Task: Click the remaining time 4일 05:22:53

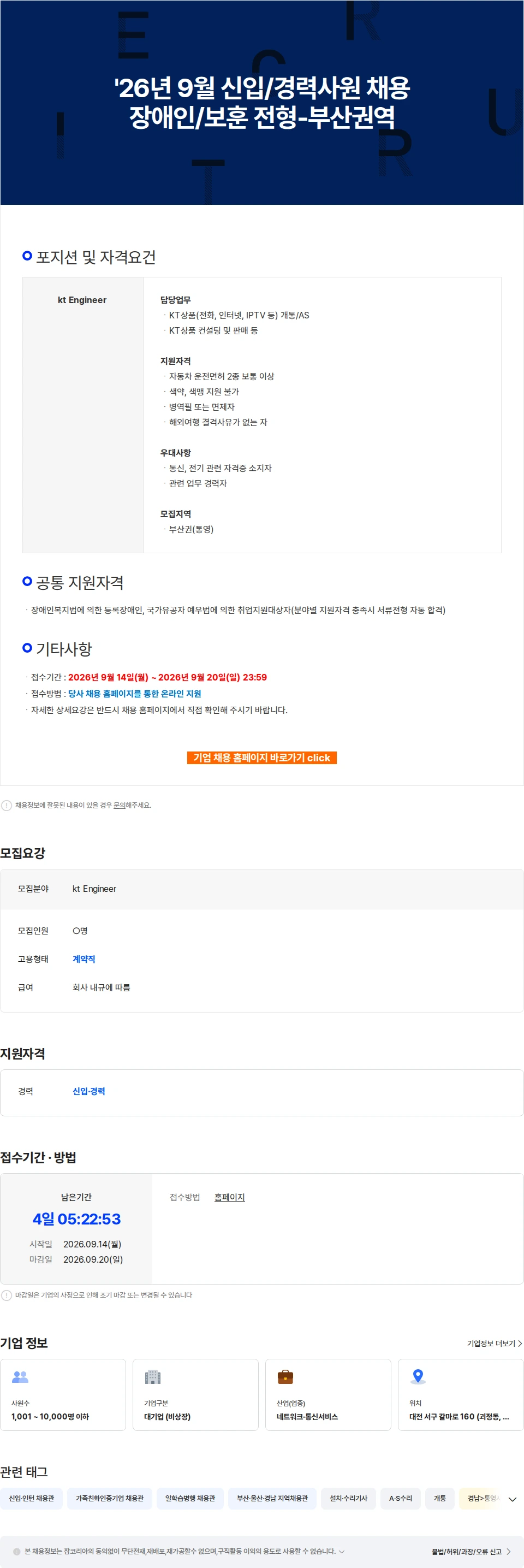Action: [x=76, y=1218]
